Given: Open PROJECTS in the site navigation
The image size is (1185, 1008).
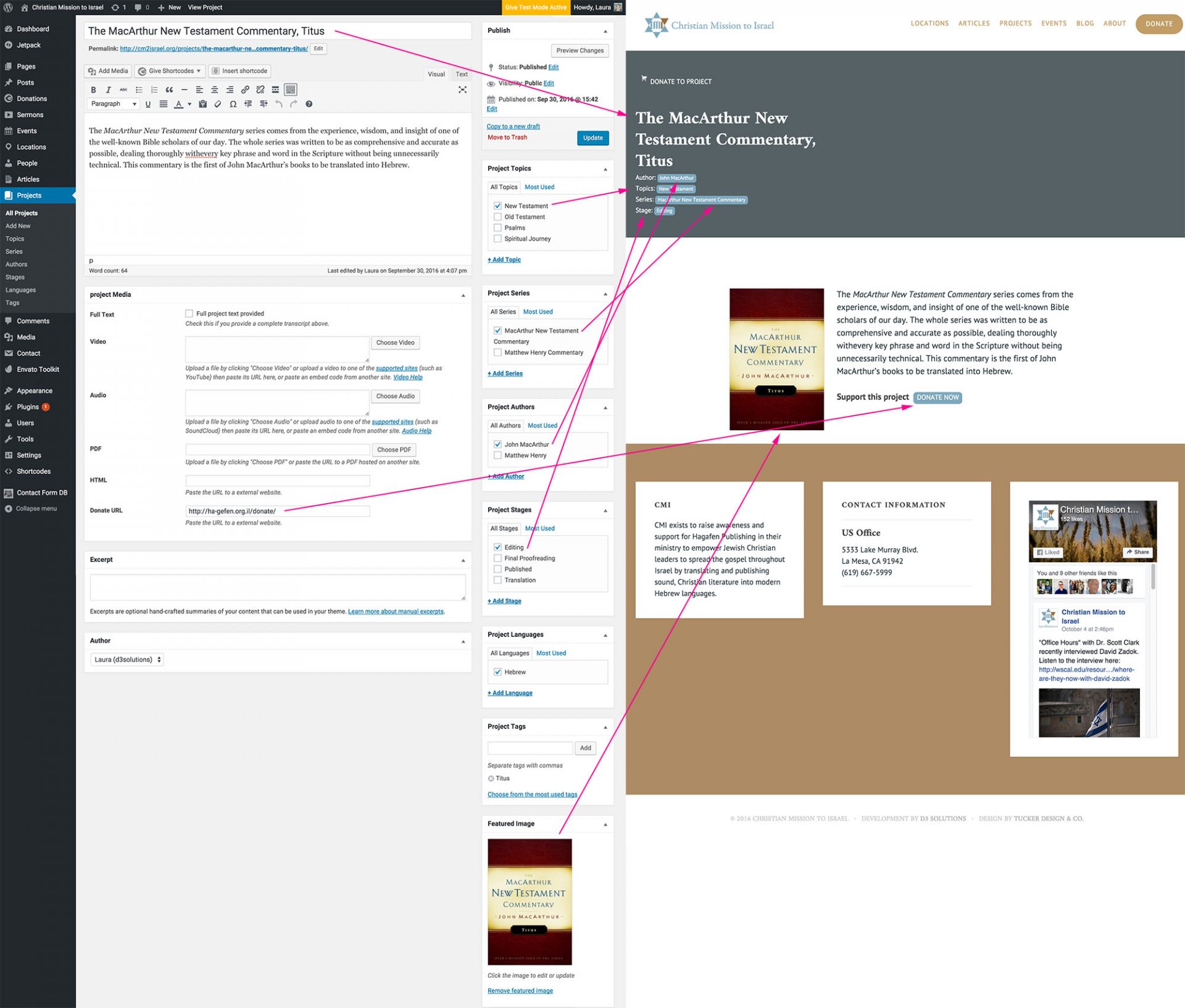Looking at the screenshot, I should point(1015,23).
